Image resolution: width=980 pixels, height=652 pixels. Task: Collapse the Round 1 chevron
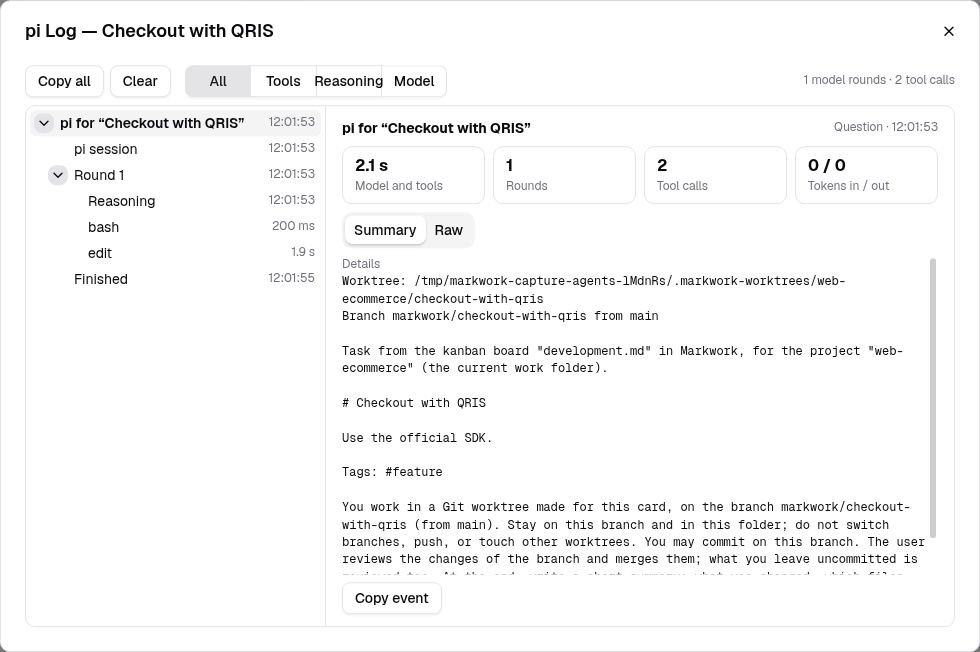58,175
